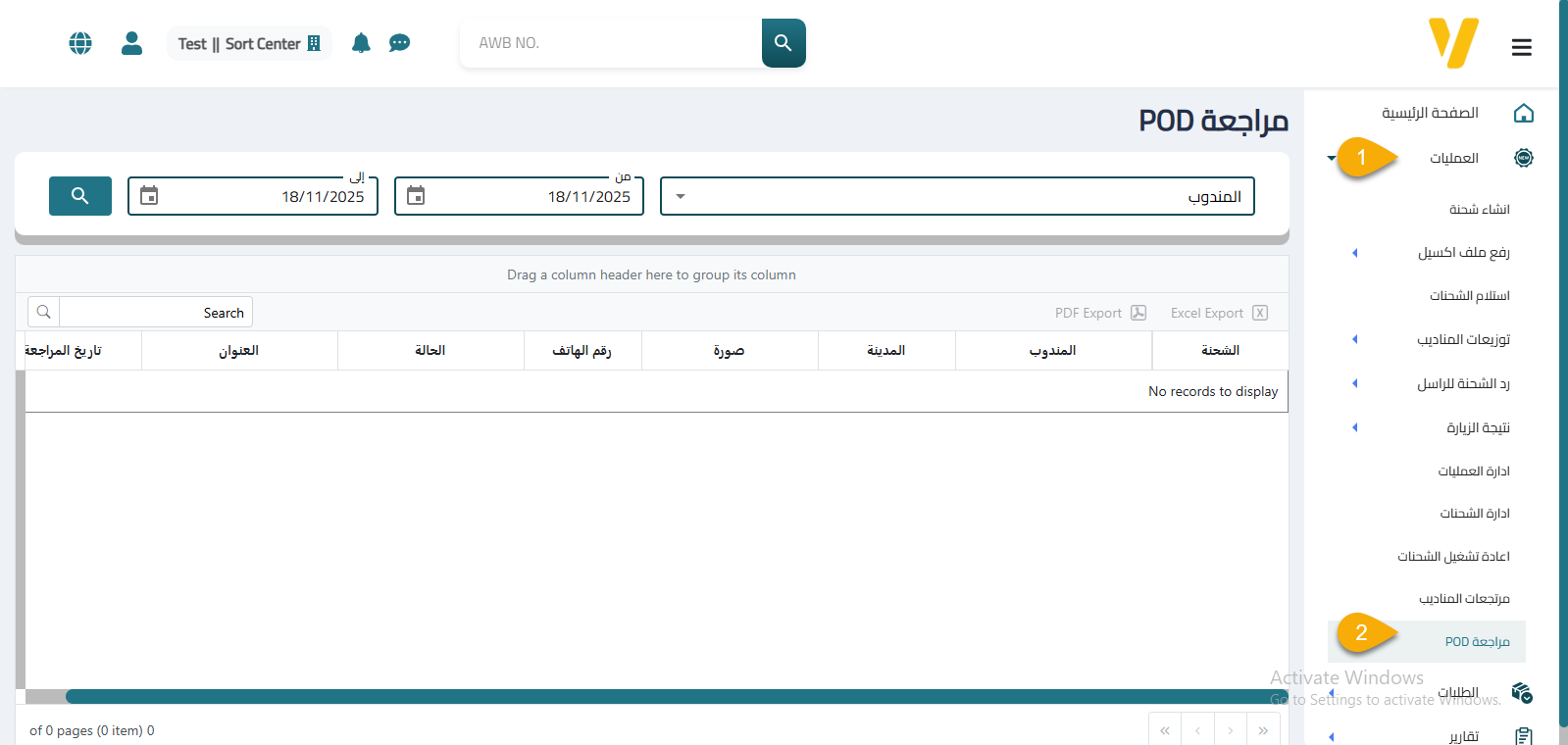Open the chat messages icon

399,43
